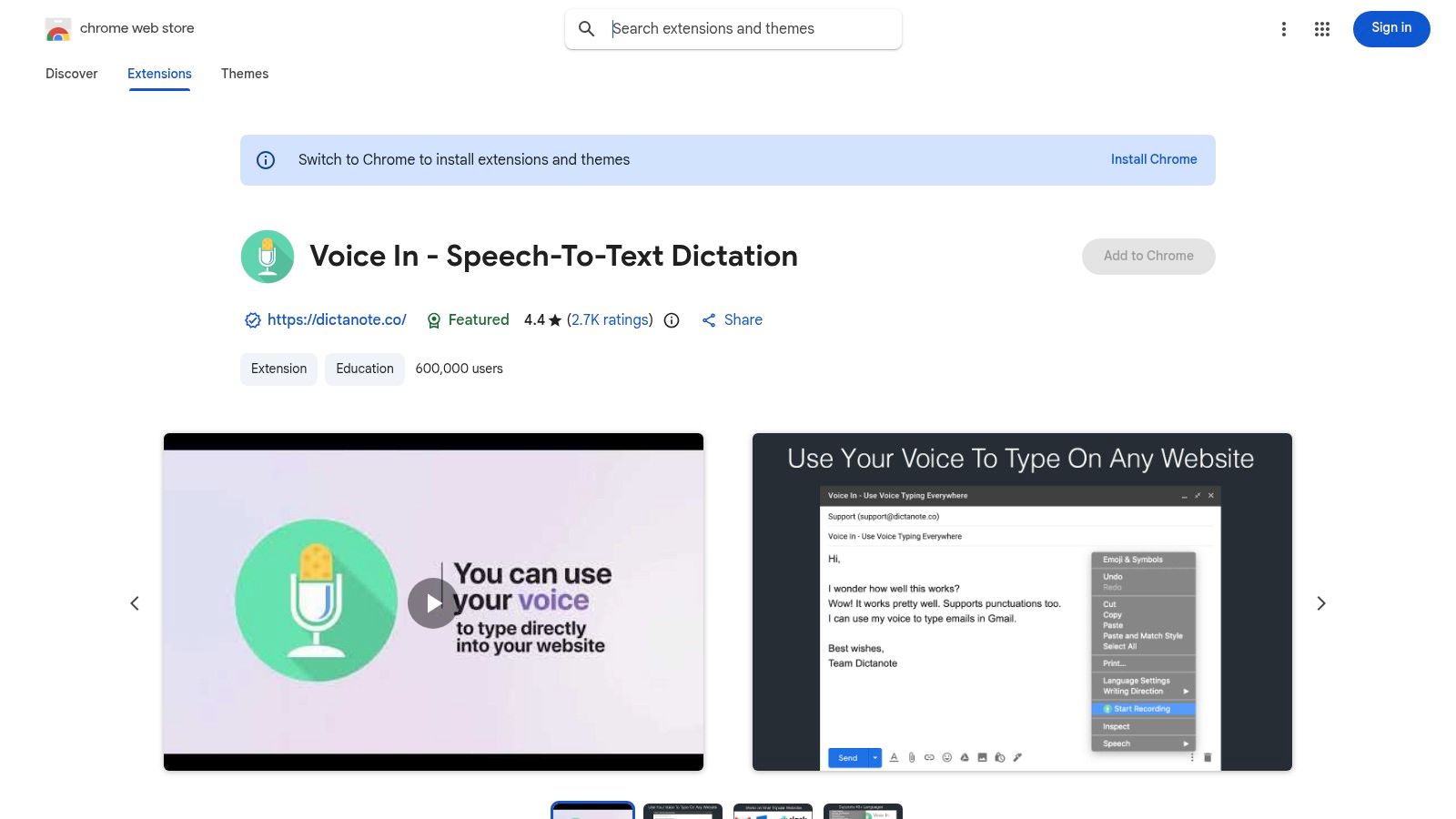The height and width of the screenshot is (819, 1456).
Task: Select the second carousel thumbnail
Action: (682, 811)
